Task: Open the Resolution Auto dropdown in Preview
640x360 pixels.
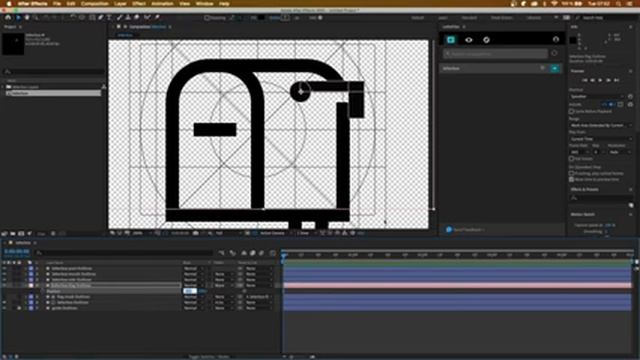Action: [x=619, y=152]
